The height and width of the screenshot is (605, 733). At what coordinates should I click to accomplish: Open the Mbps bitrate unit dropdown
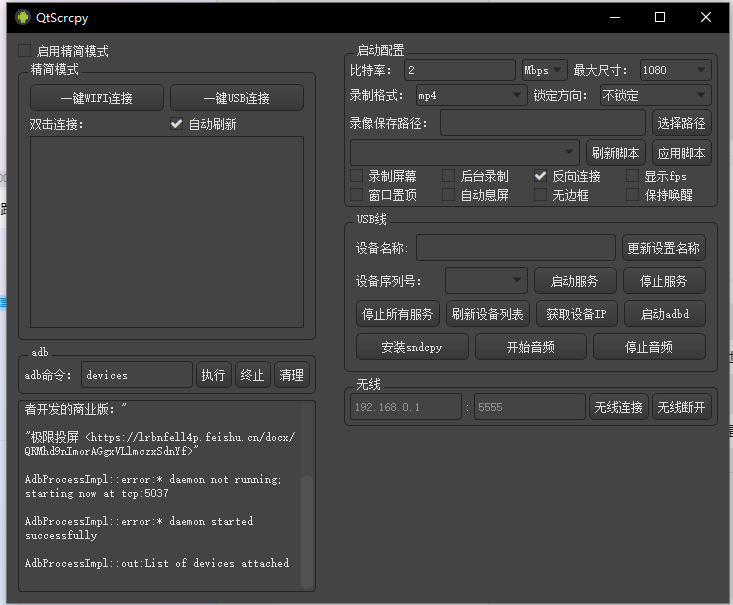(544, 70)
